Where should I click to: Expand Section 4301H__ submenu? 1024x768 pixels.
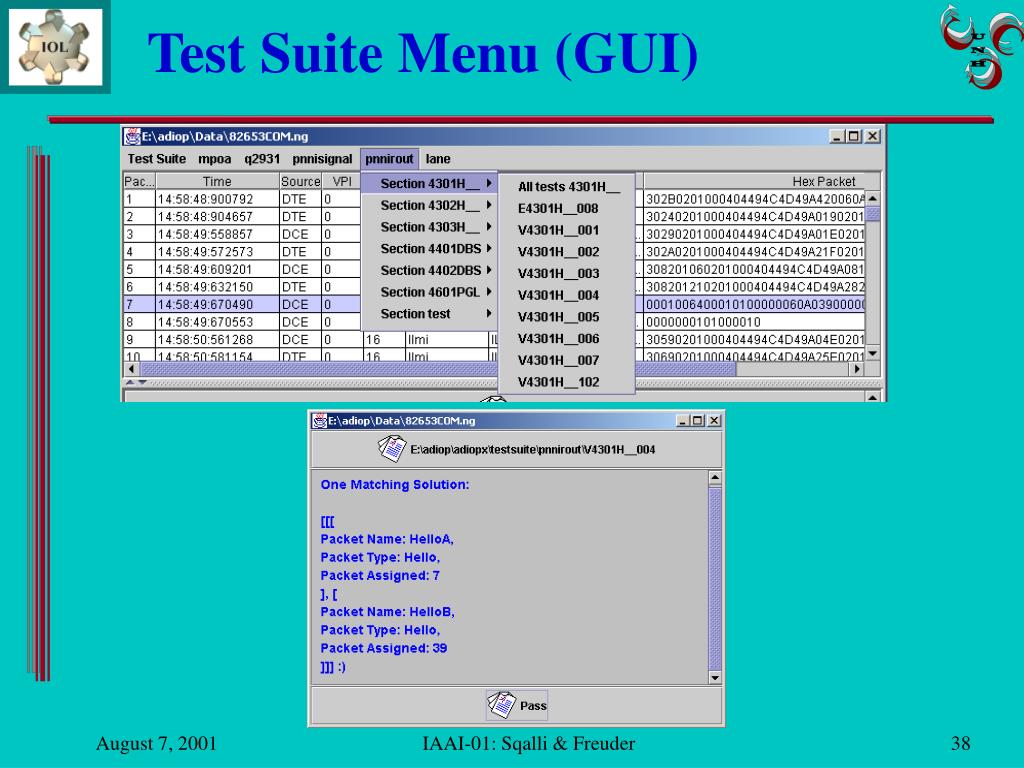[430, 184]
